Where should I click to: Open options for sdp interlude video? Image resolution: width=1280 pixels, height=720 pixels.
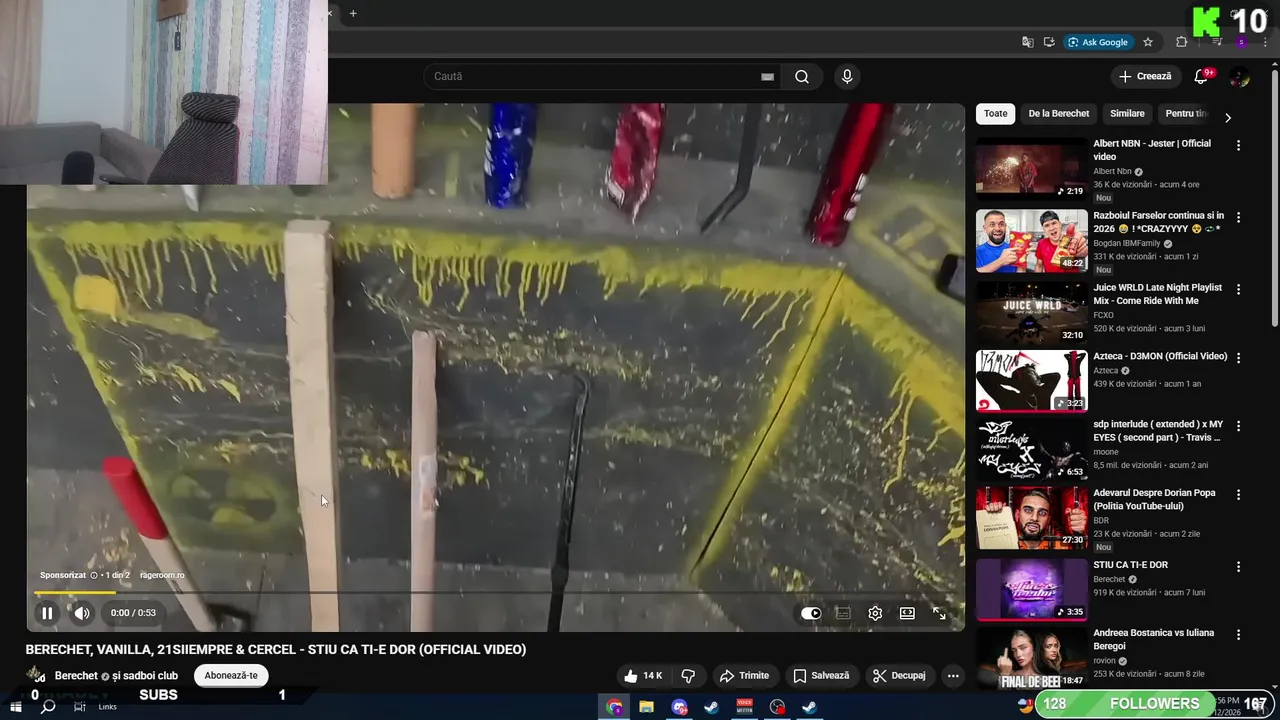tap(1238, 426)
